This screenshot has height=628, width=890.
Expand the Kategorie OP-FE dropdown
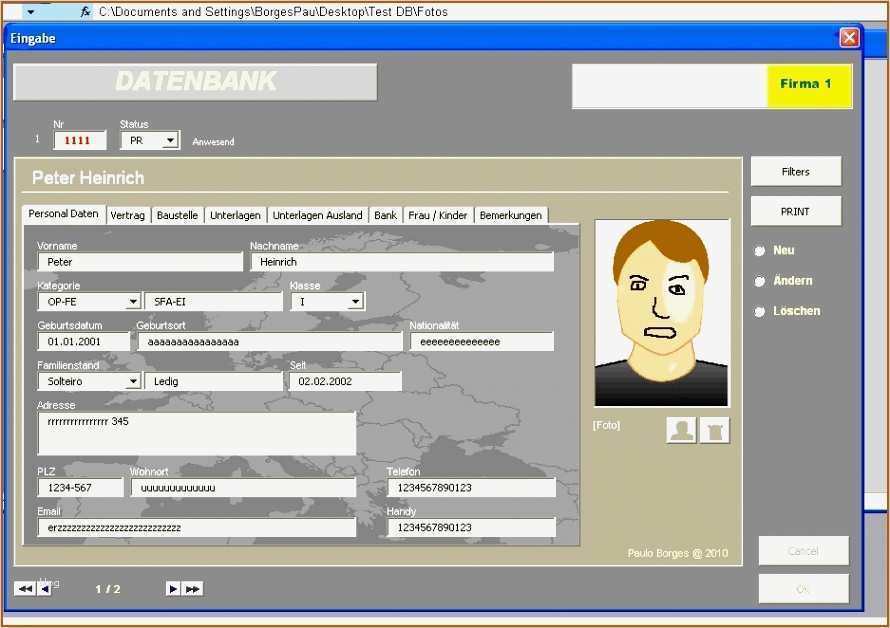[x=133, y=302]
